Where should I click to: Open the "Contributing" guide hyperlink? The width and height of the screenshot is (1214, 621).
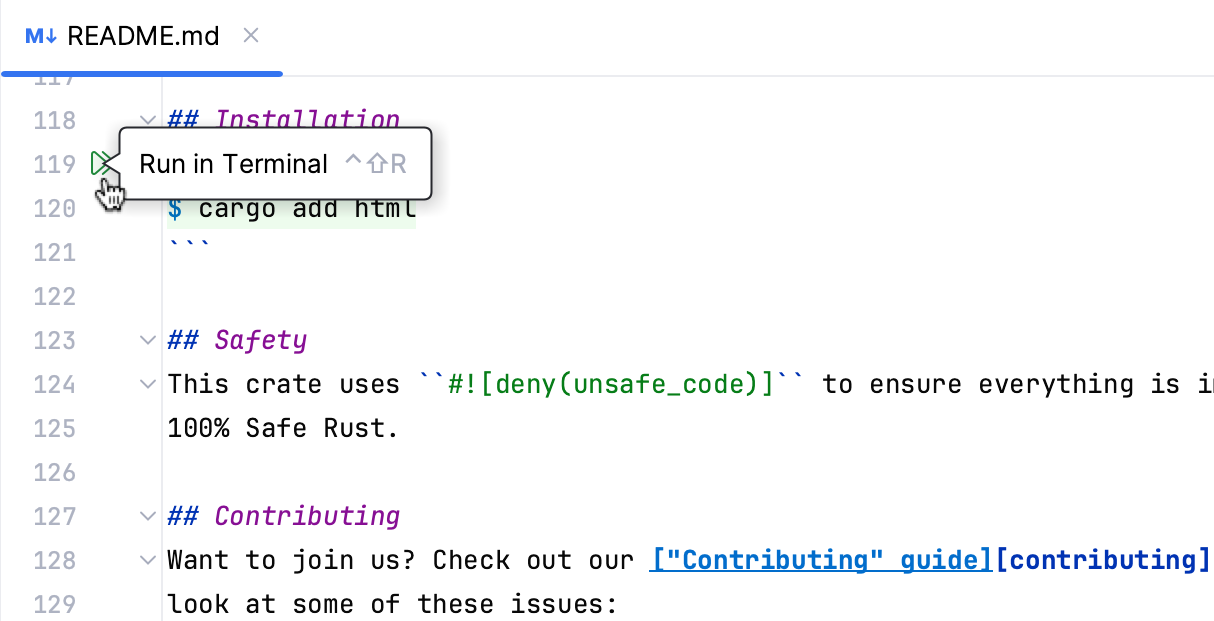[x=820, y=559]
